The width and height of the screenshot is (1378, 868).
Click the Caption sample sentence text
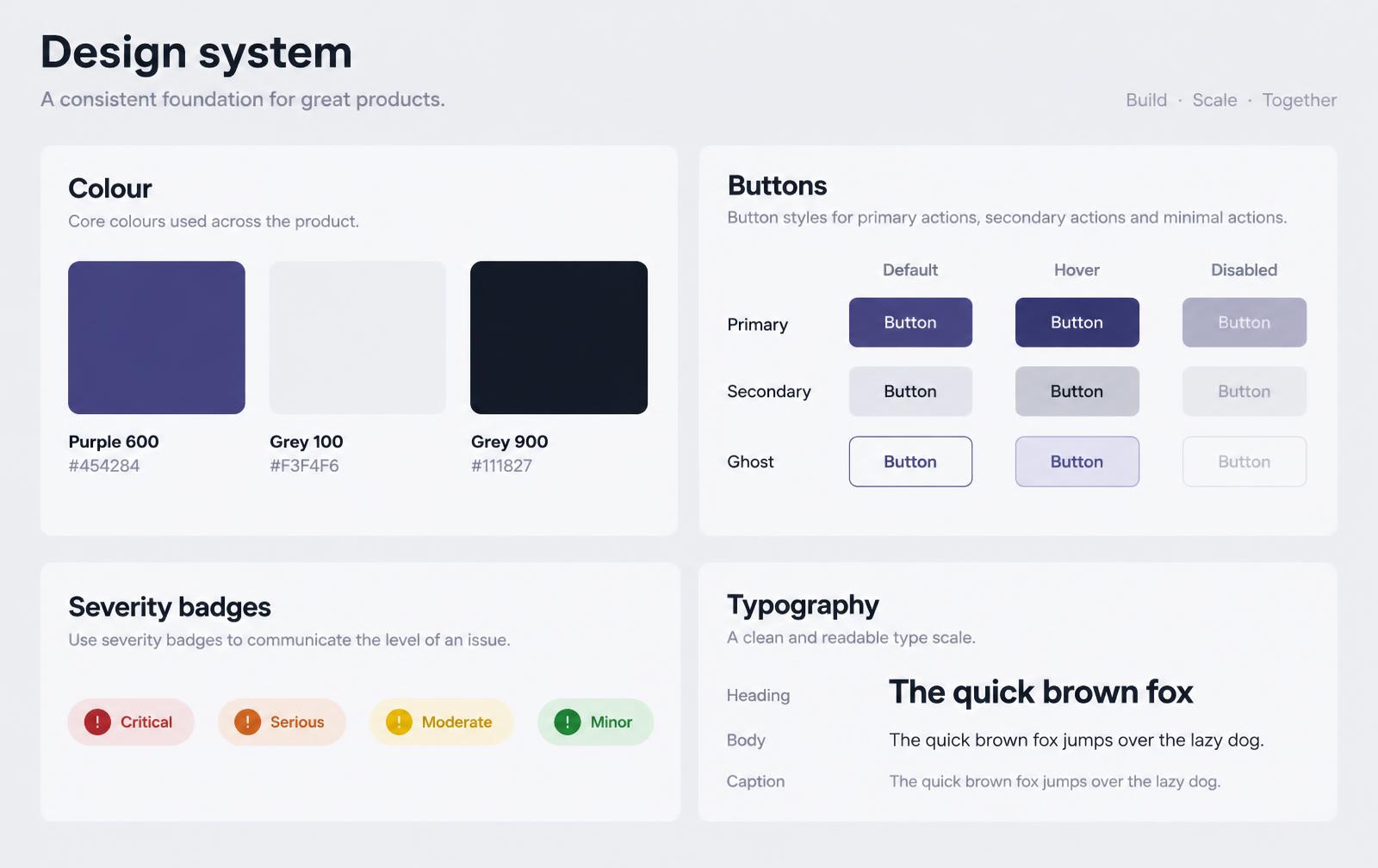(x=1055, y=781)
